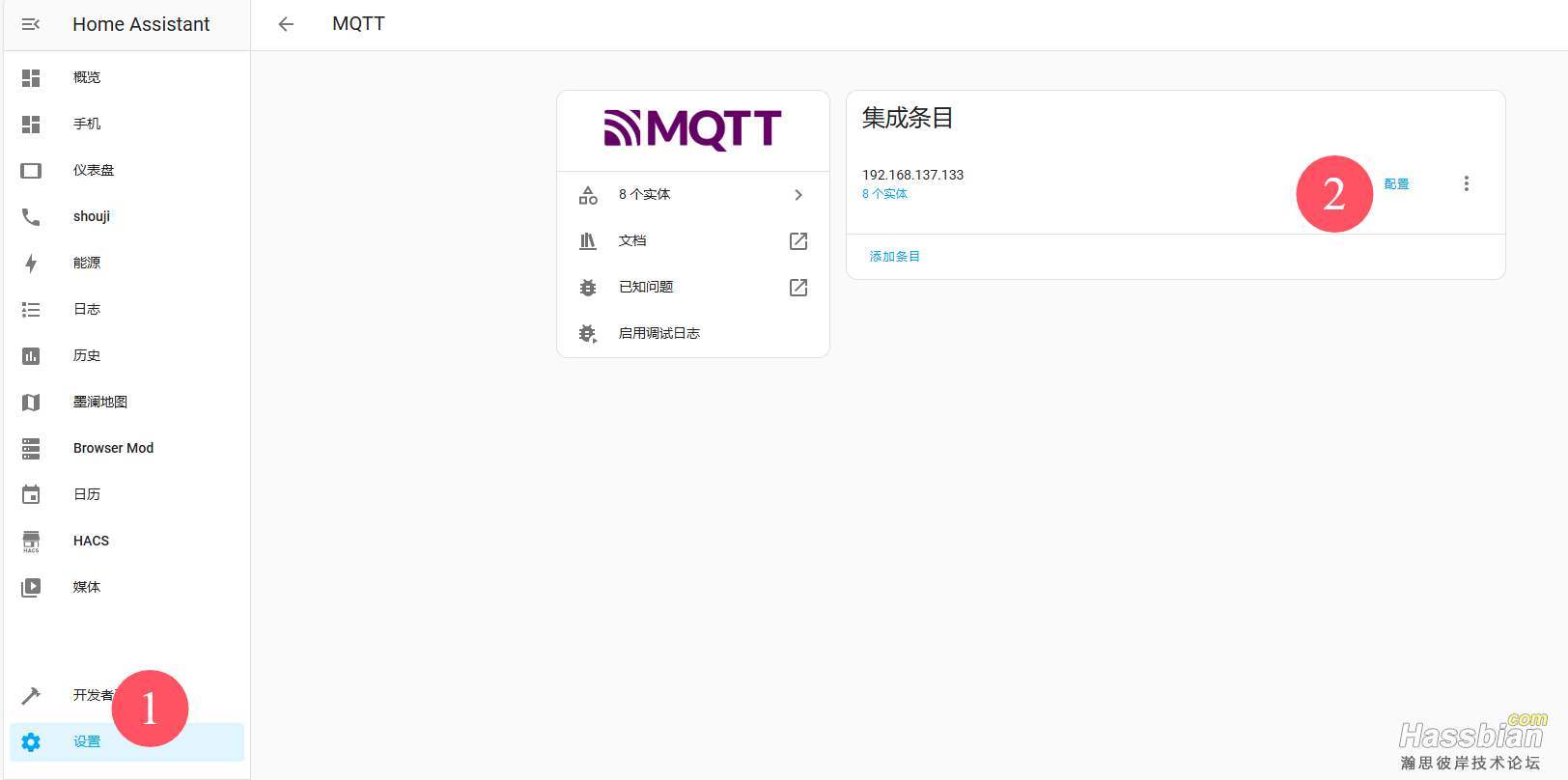Expand entities list via chevron arrow
Image resolution: width=1568 pixels, height=780 pixels.
point(798,195)
